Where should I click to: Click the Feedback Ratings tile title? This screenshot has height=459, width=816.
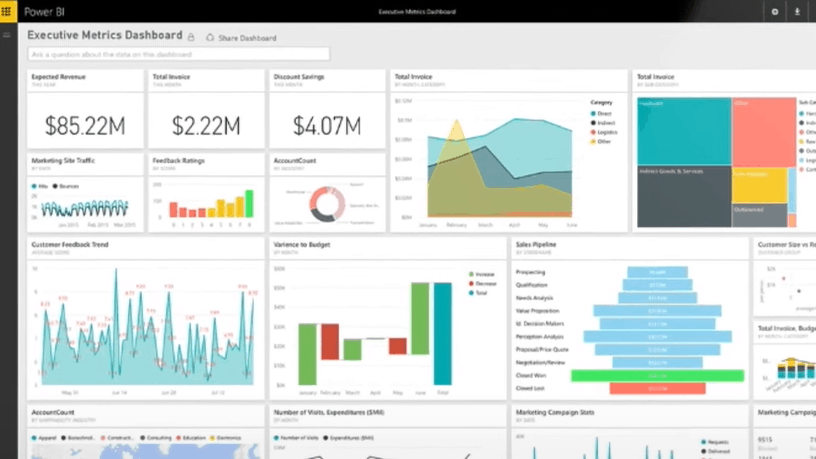(178, 161)
